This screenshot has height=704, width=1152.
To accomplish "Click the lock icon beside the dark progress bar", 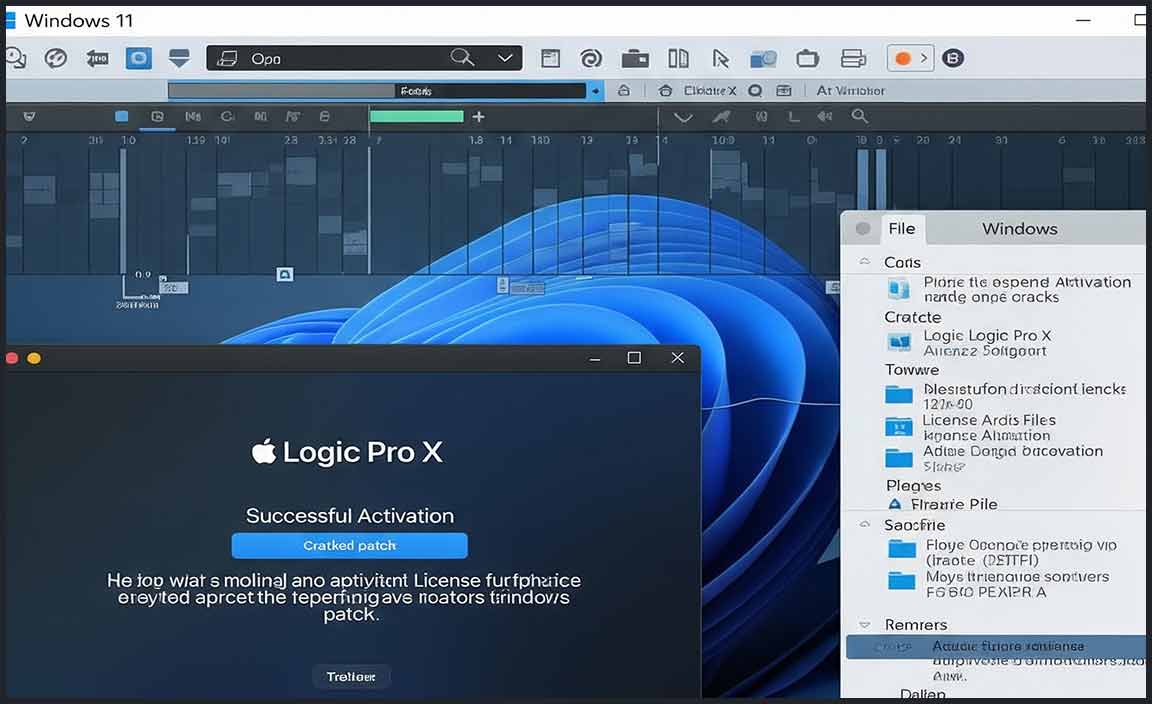I will (x=624, y=91).
